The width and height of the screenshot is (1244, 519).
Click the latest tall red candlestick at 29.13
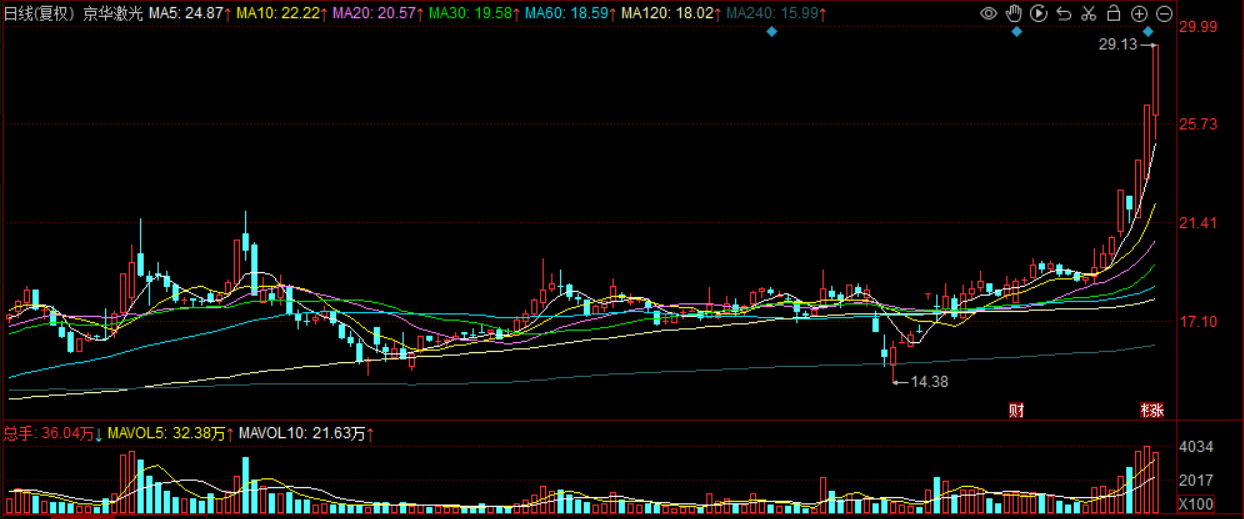[x=1155, y=92]
